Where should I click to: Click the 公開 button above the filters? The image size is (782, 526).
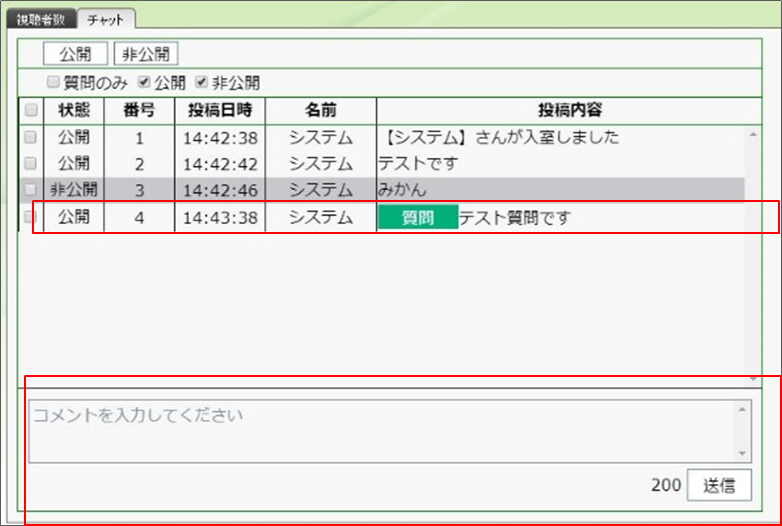click(x=75, y=54)
